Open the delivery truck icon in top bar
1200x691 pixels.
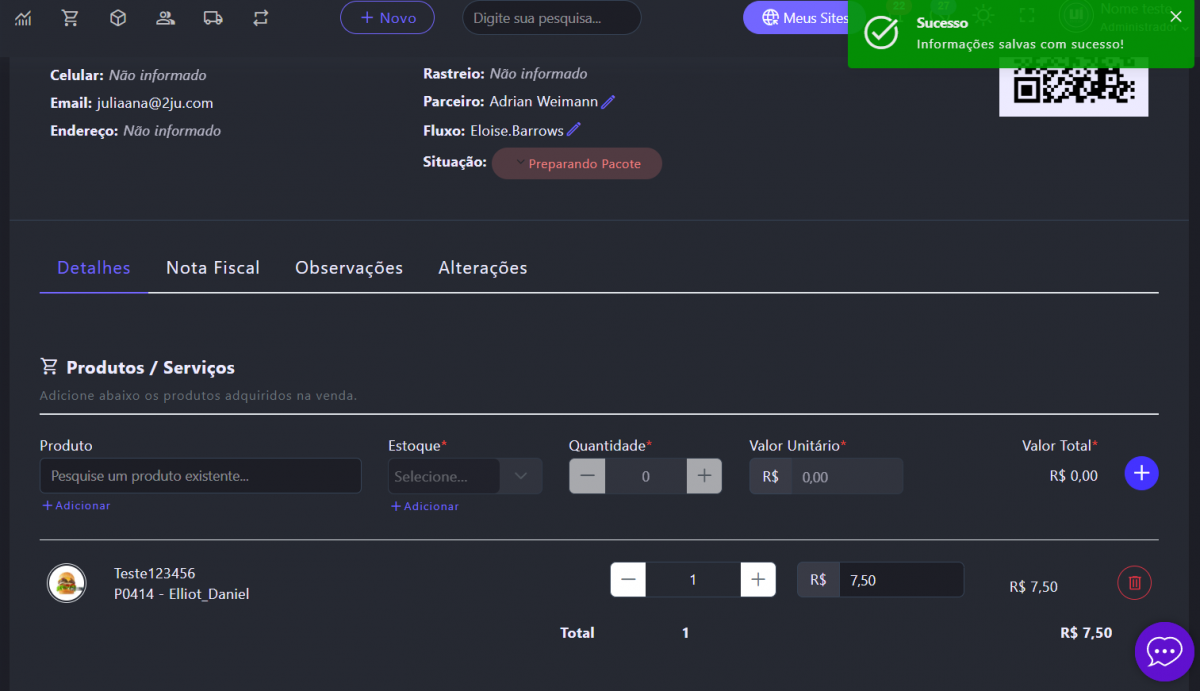[x=213, y=18]
